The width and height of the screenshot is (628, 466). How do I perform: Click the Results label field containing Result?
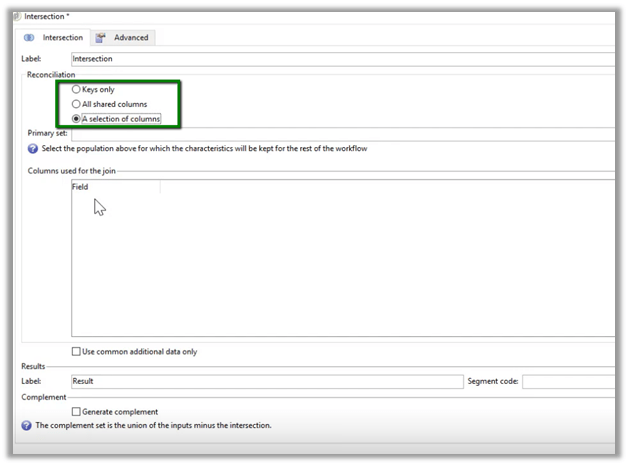(x=266, y=381)
